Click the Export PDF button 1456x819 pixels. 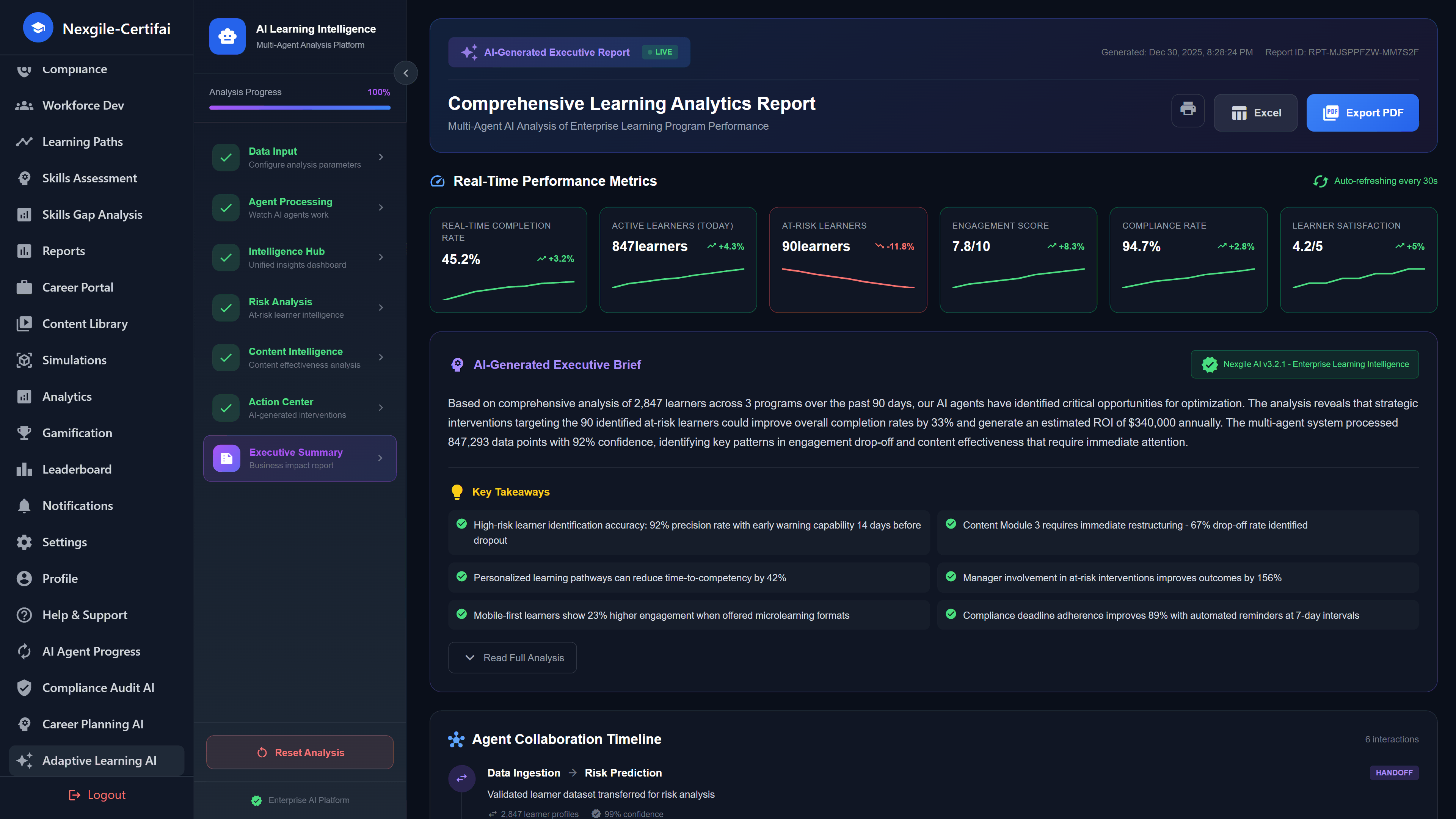click(1362, 113)
